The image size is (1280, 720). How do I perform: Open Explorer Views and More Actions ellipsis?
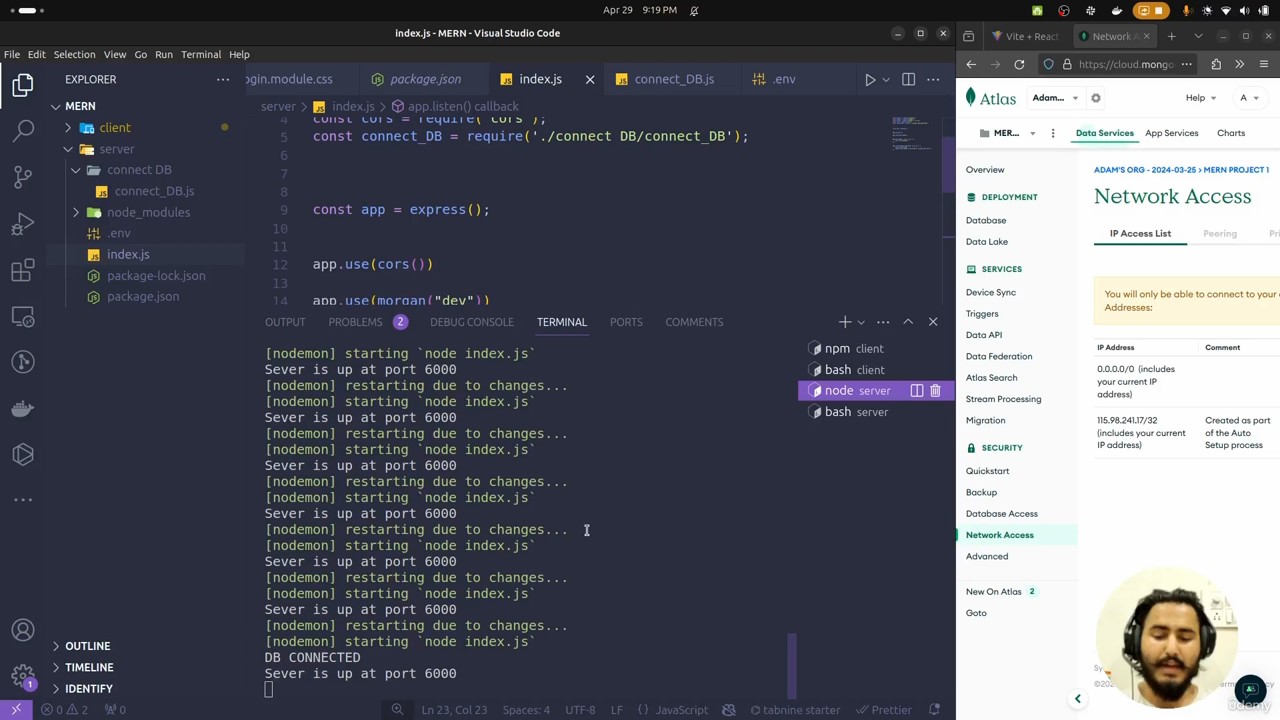click(x=222, y=79)
